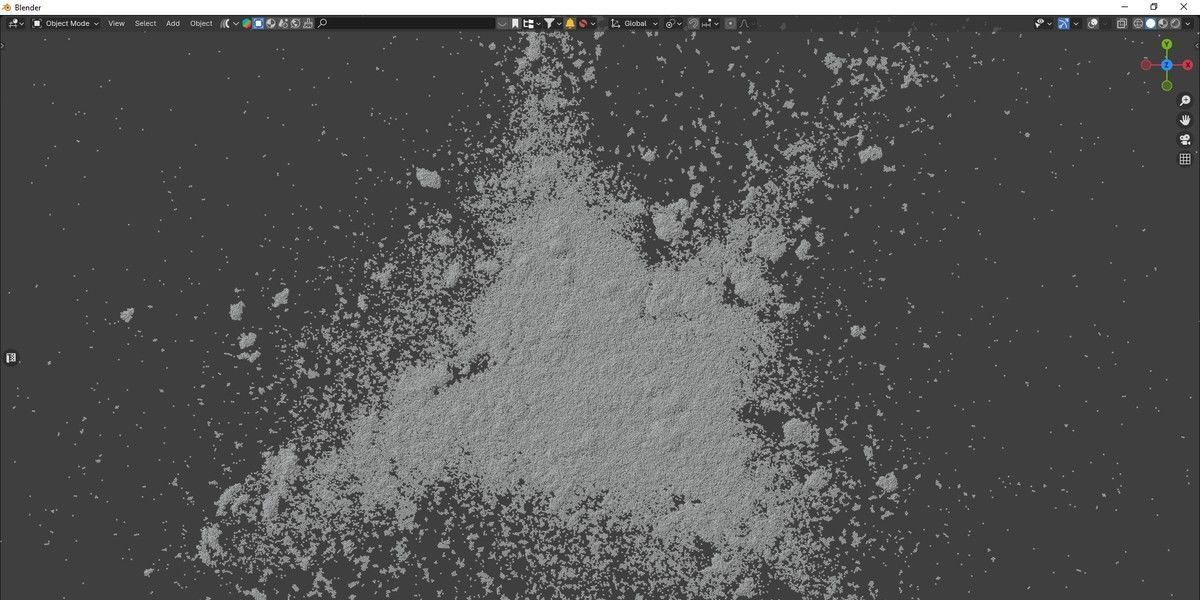Open the transform pivot point dropdown
Screen dimensions: 1200x600
[674, 23]
